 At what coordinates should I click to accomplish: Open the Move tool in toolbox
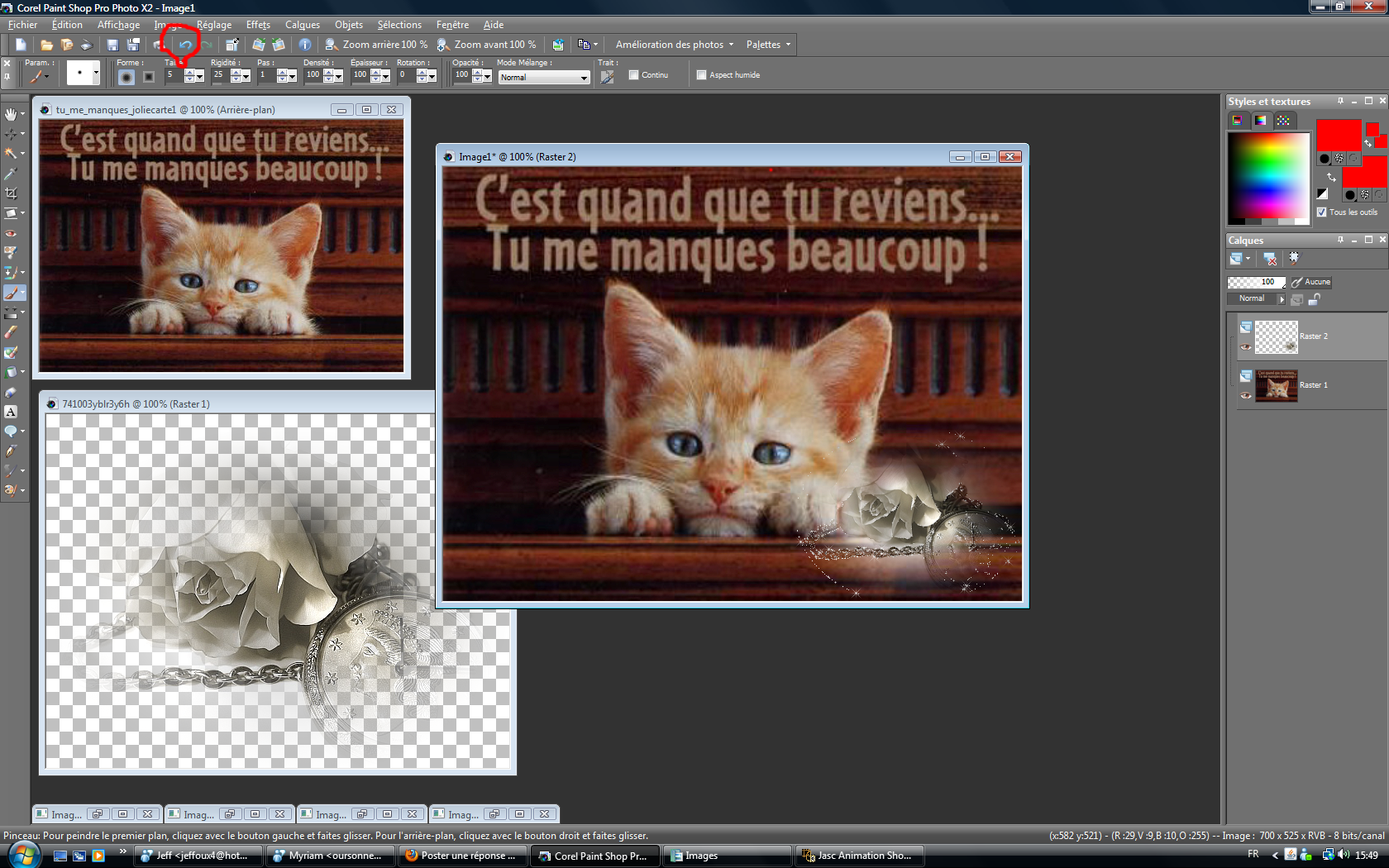coord(11,134)
